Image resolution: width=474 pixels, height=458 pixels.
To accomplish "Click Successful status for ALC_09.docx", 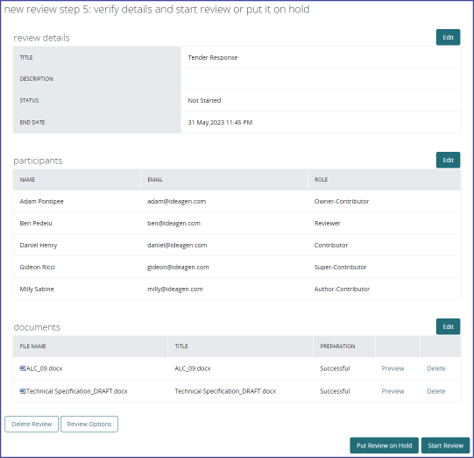I will click(335, 368).
